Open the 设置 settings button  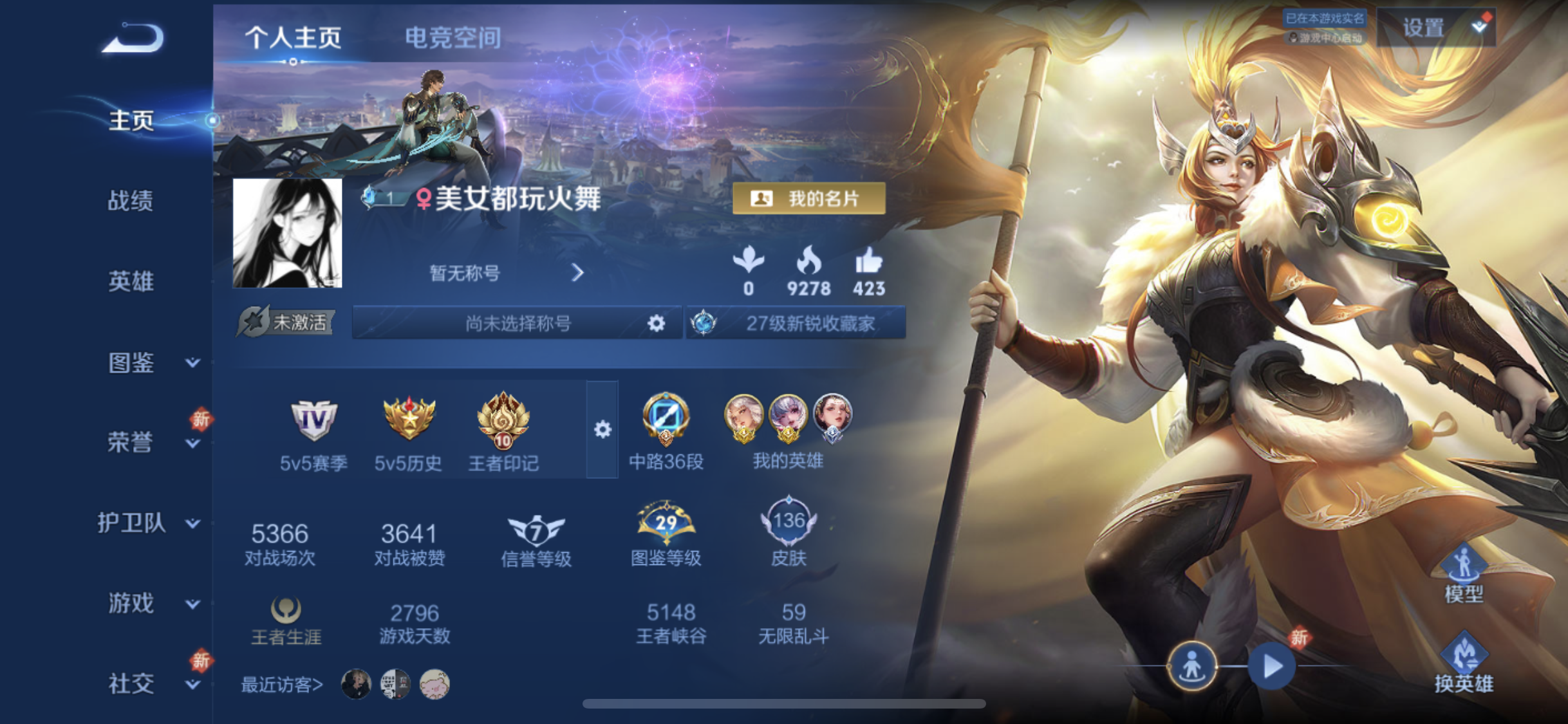(x=1437, y=28)
